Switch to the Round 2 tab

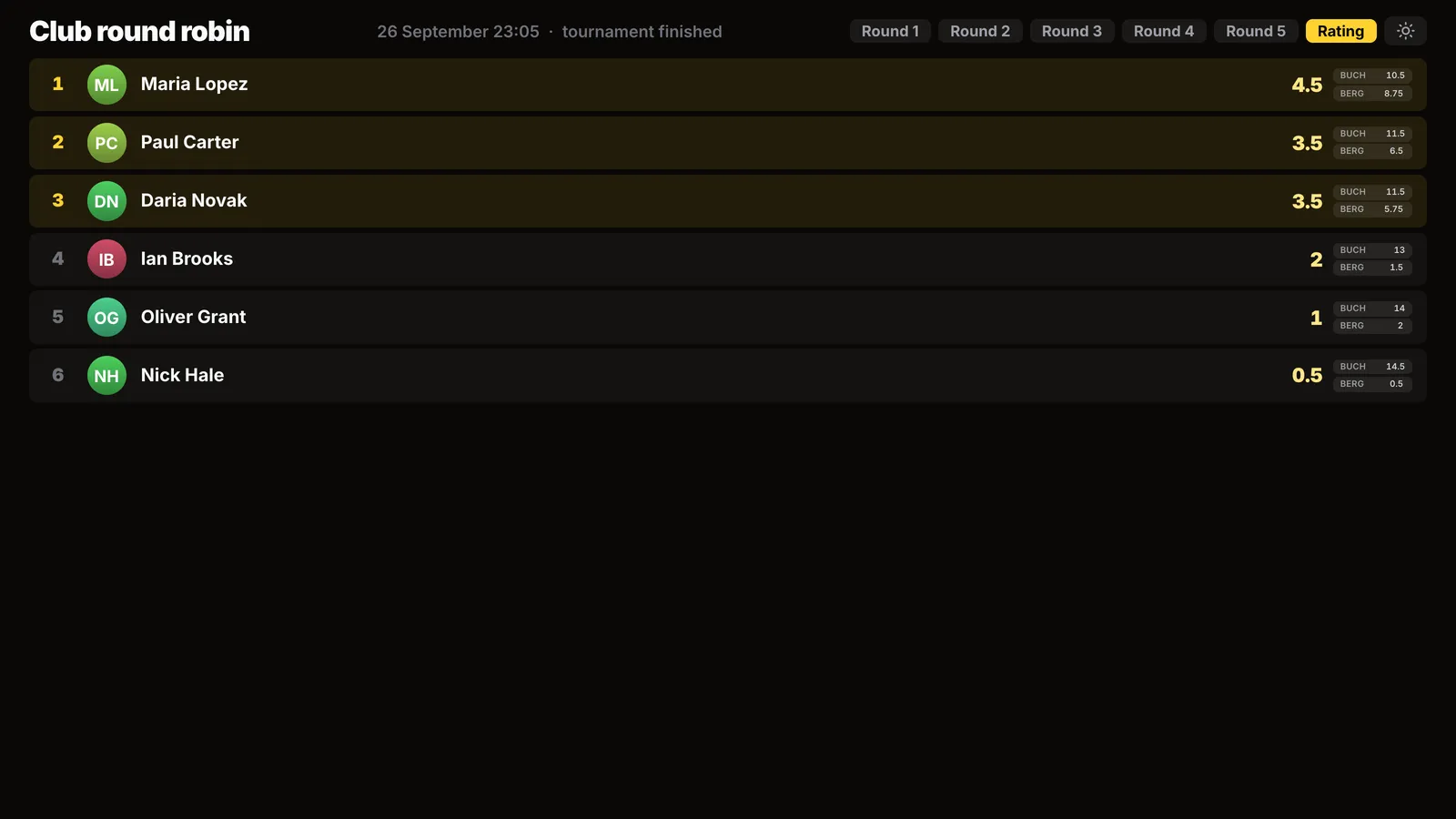pyautogui.click(x=980, y=31)
